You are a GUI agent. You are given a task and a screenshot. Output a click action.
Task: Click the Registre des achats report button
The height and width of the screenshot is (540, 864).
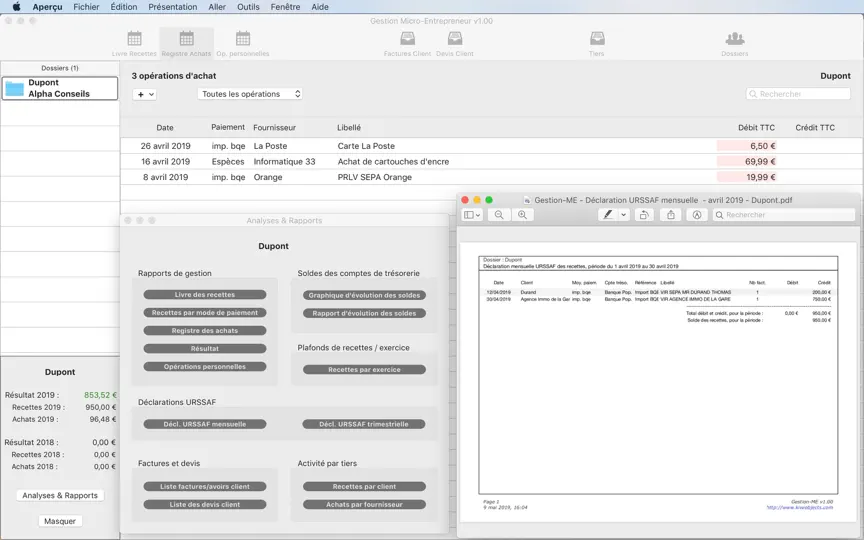click(x=205, y=331)
